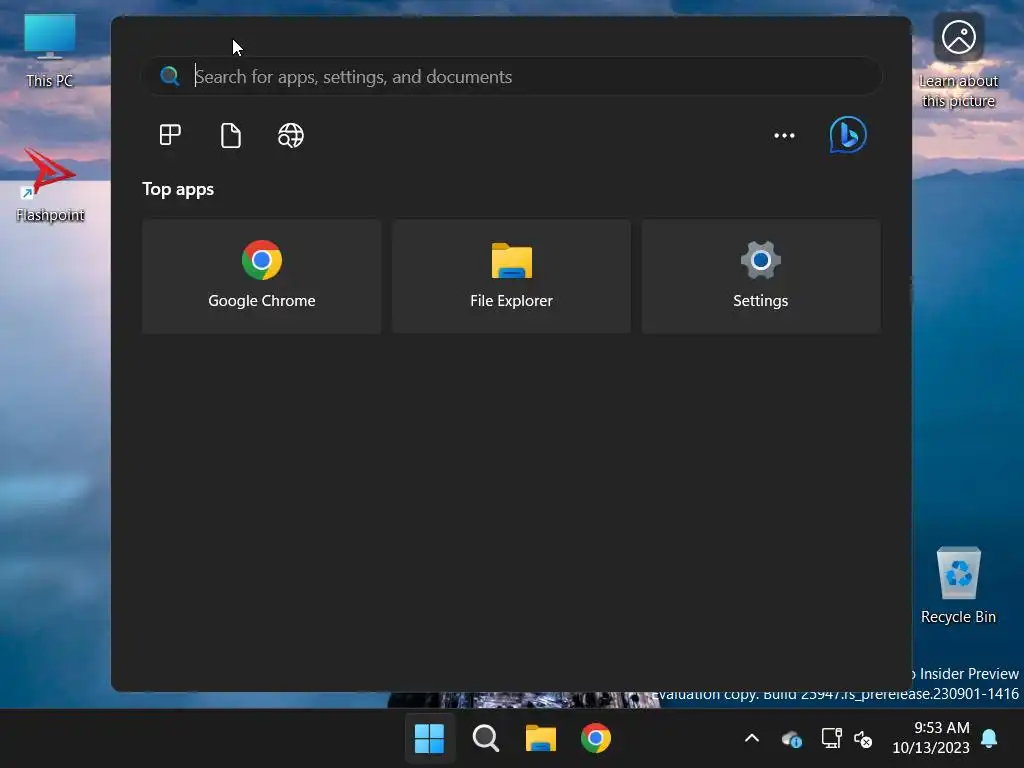Open Bing Chat icon
Screen dimensions: 1024x768
(x=848, y=135)
